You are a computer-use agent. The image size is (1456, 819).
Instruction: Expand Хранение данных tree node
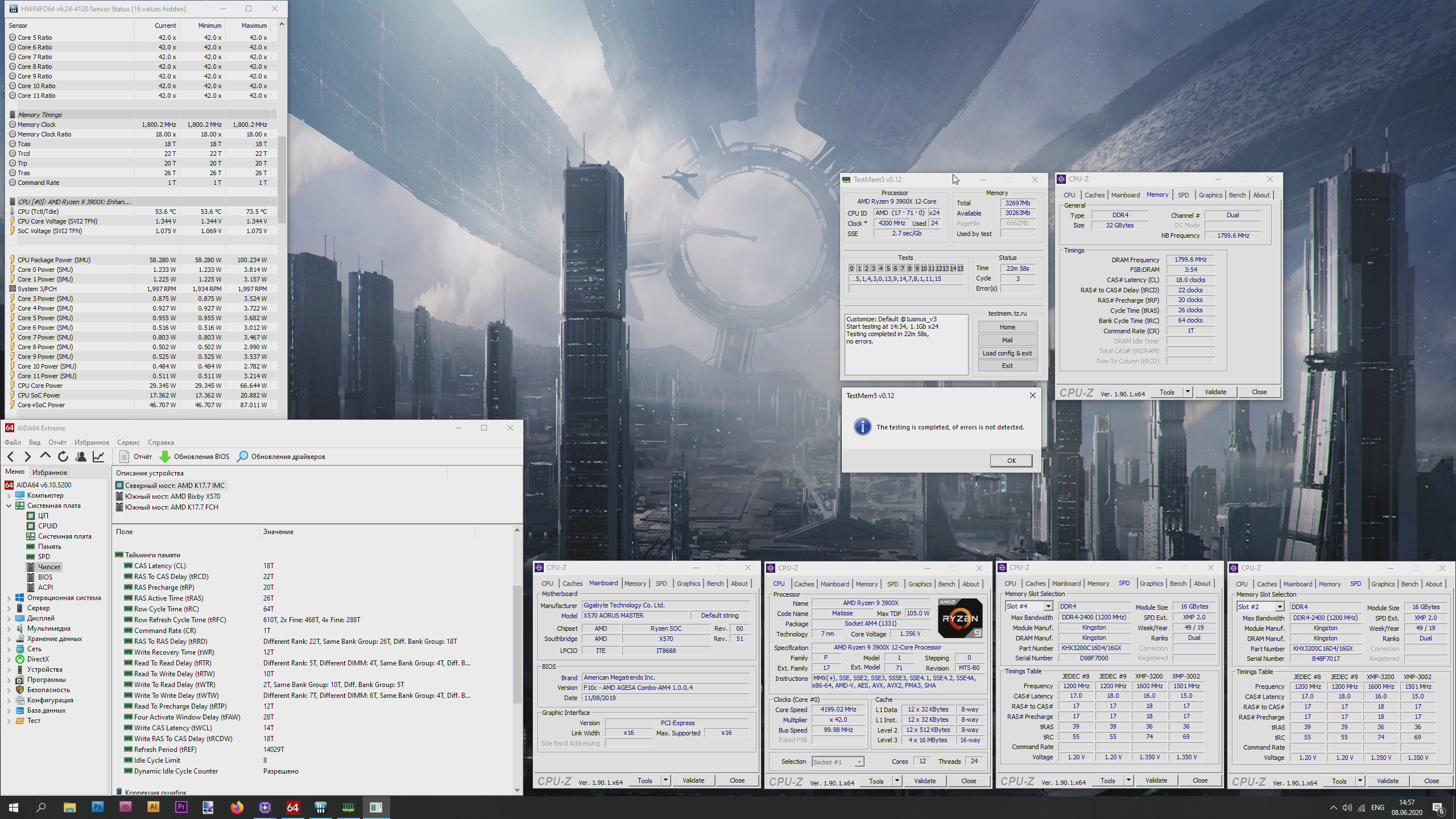point(9,638)
